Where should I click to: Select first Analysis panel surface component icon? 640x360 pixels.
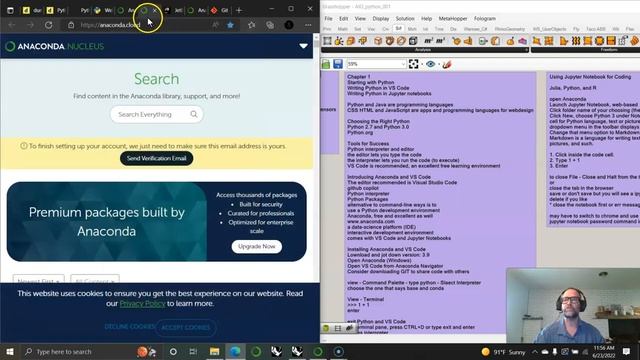[x=327, y=40]
